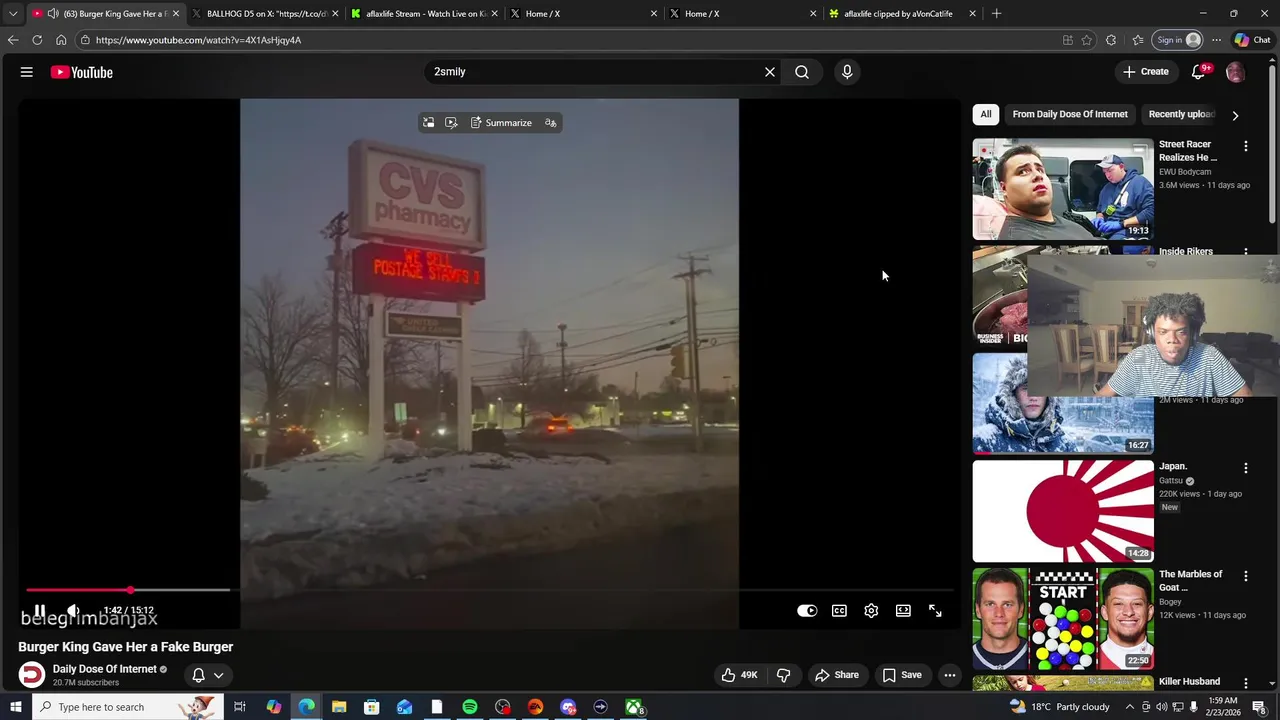Open Task View on the taskbar
1280x720 pixels.
click(240, 707)
